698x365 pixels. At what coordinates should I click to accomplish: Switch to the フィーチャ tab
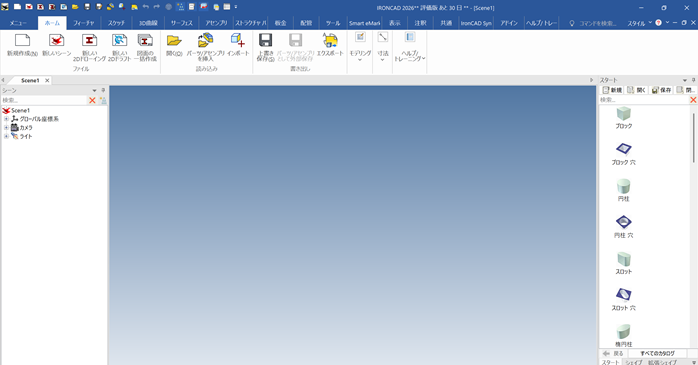[84, 23]
